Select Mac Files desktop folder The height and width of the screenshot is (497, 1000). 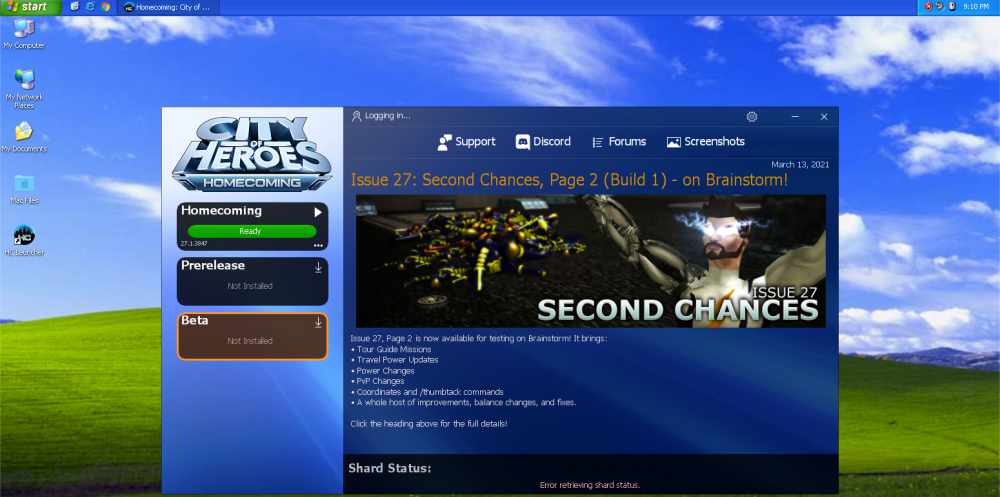(24, 189)
